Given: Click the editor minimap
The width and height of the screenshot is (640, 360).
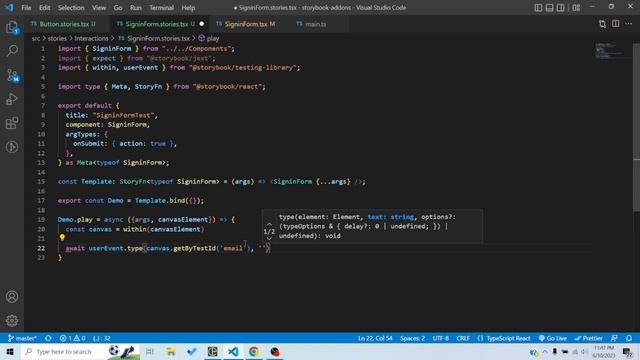Looking at the screenshot, I should point(612,51).
